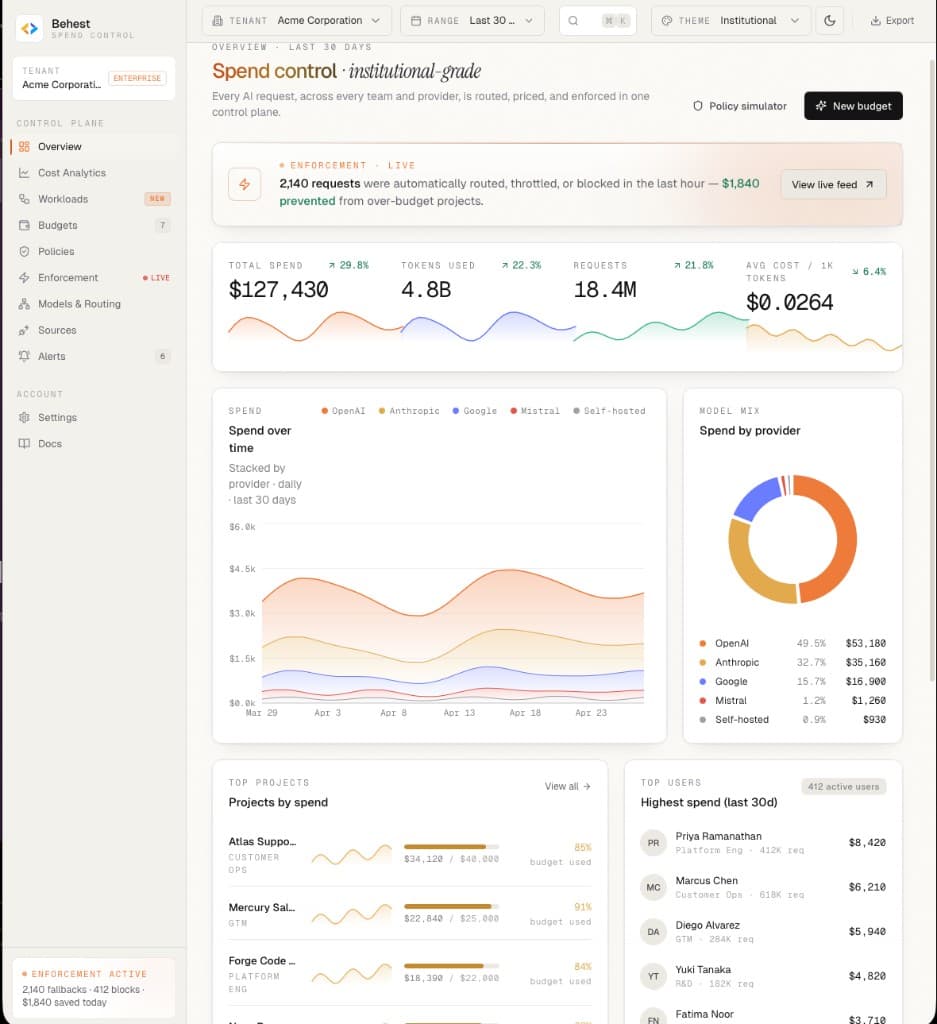Select the Workloads icon in the sidebar
Image resolution: width=937 pixels, height=1024 pixels.
[x=22, y=199]
